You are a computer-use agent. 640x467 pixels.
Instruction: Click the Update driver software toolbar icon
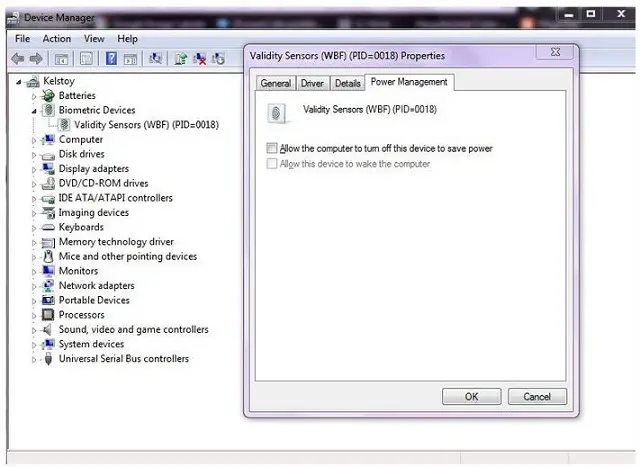[x=180, y=59]
